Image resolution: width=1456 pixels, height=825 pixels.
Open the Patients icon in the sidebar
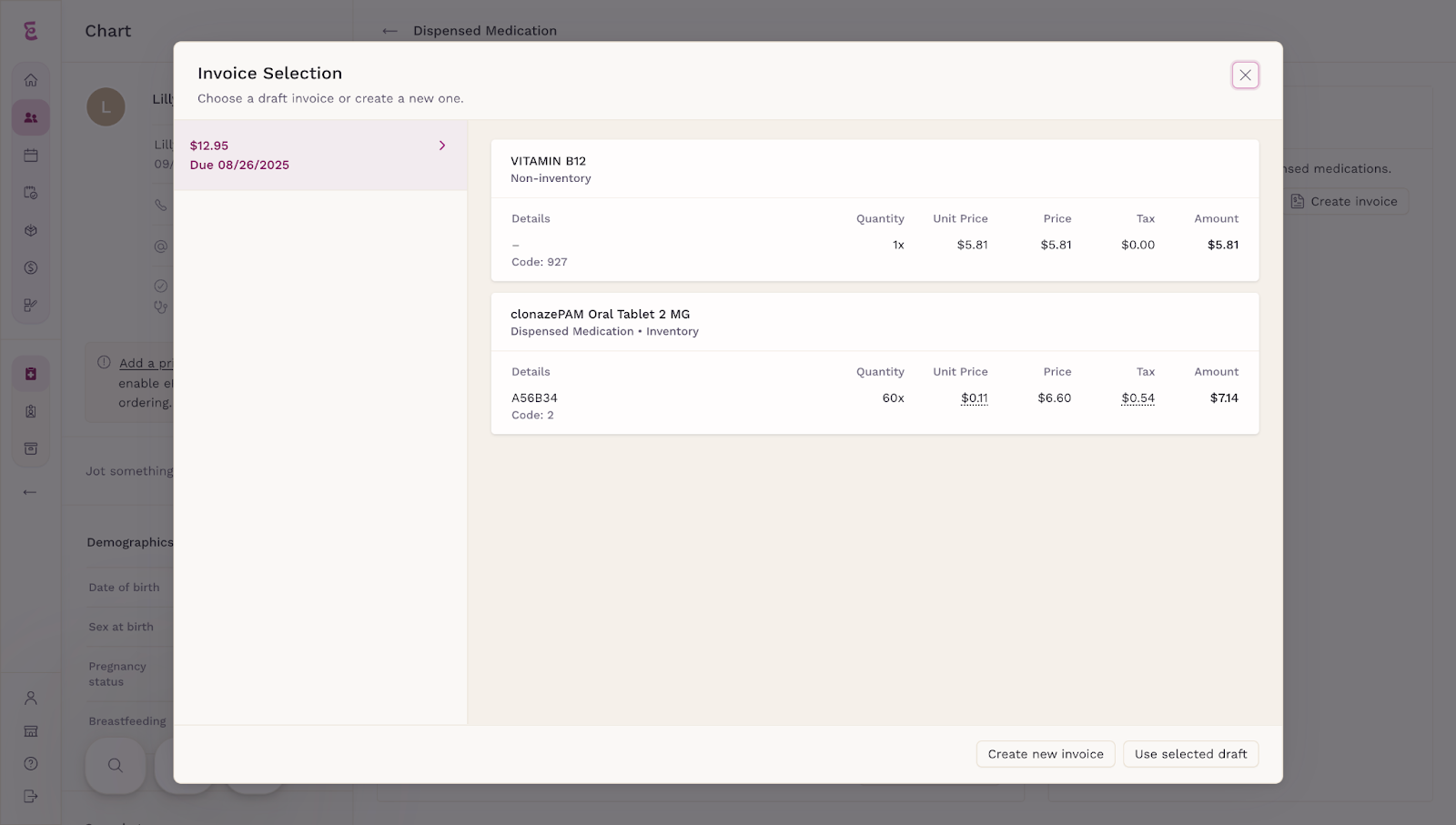click(x=31, y=117)
